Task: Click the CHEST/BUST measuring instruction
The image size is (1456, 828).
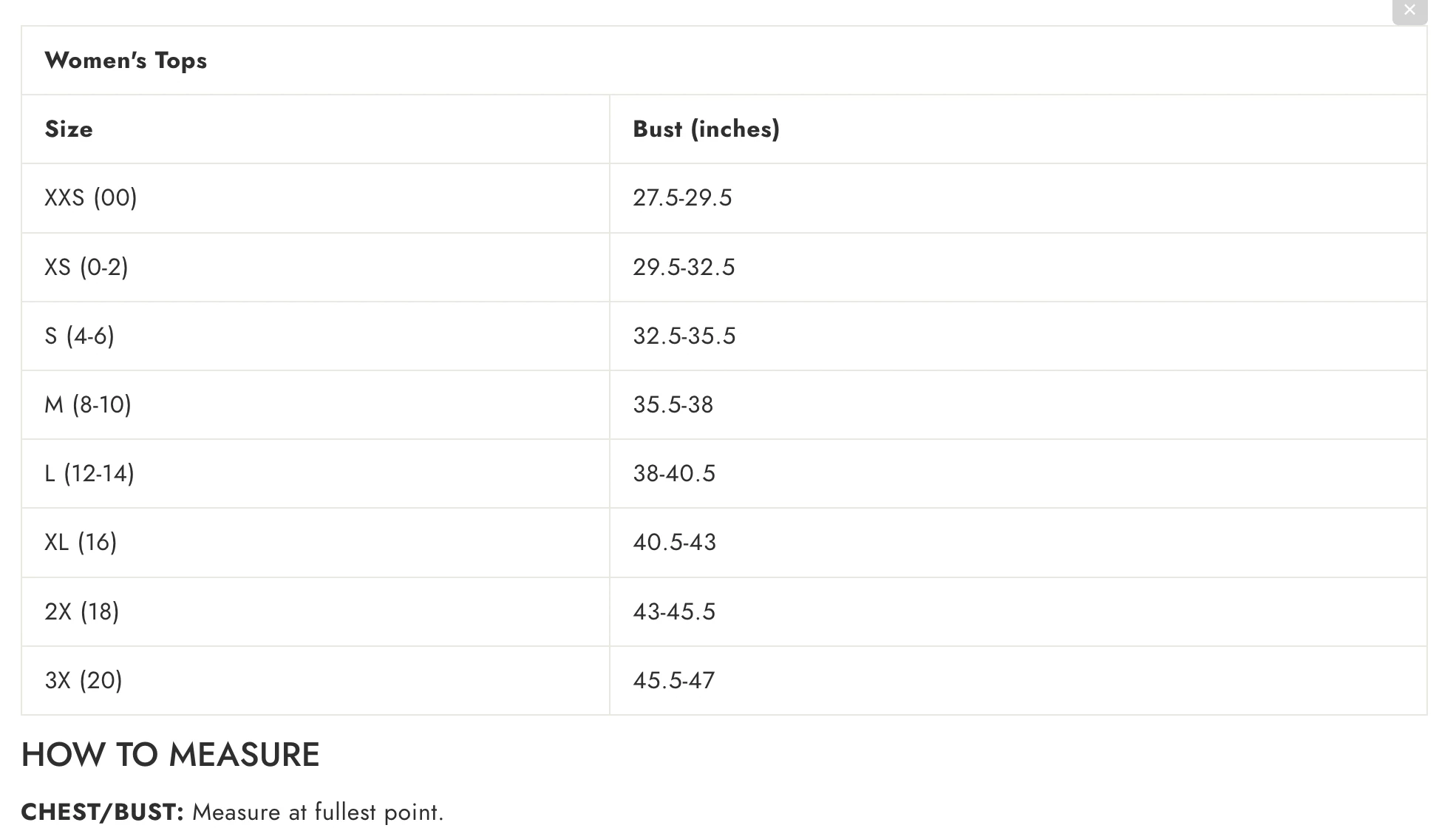Action: [x=232, y=812]
